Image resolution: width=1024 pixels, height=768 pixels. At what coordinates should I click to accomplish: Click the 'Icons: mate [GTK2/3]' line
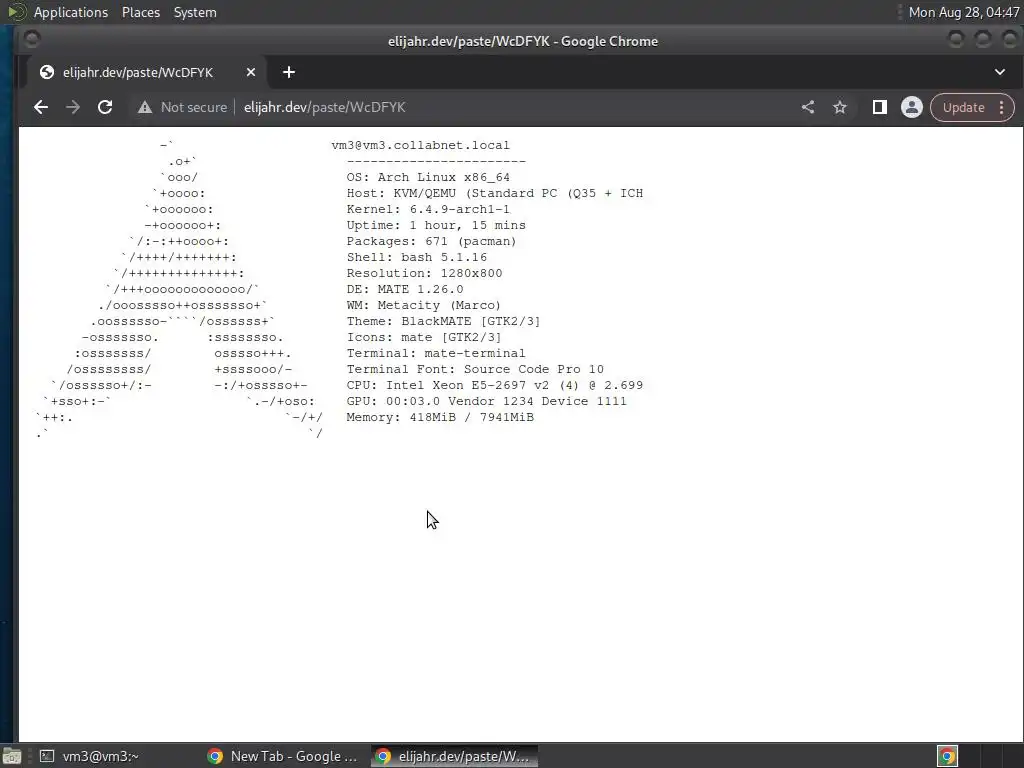tap(423, 337)
